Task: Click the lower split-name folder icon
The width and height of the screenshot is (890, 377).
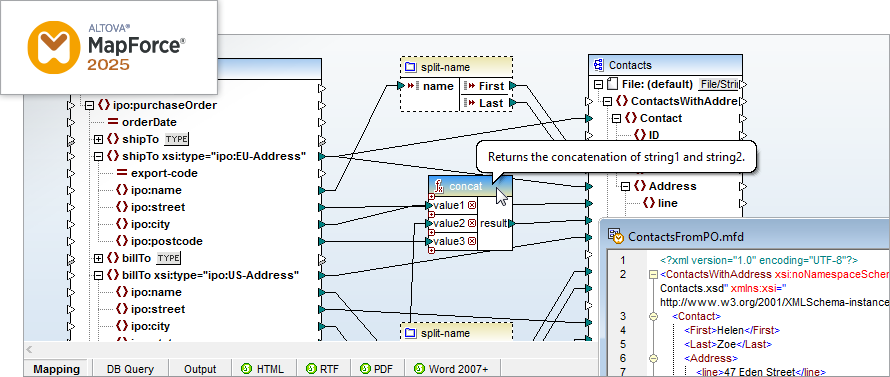Action: point(410,333)
